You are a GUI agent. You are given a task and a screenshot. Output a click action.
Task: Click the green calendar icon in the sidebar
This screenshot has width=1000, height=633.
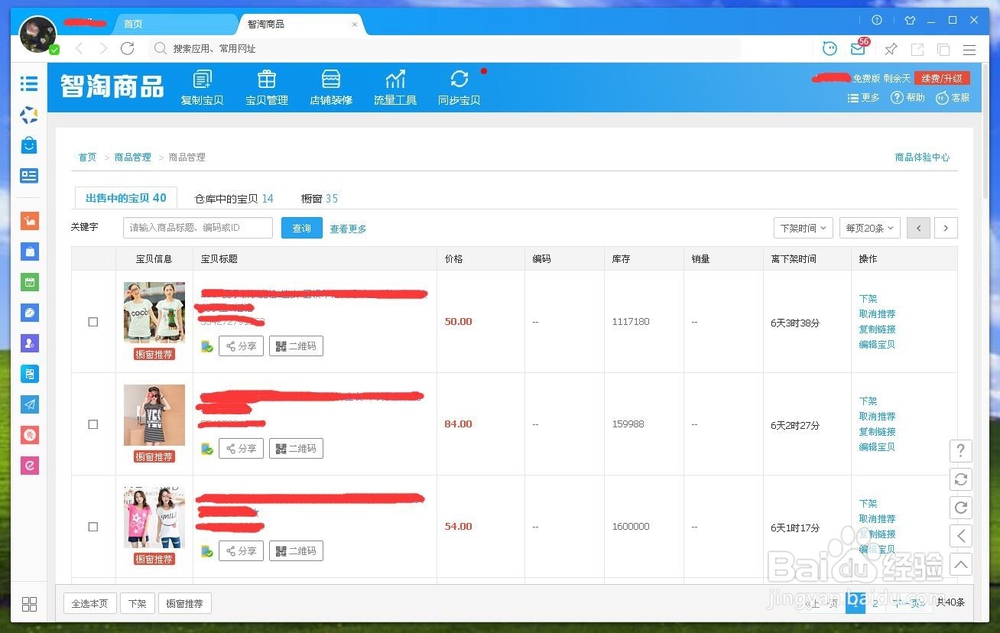pos(29,282)
